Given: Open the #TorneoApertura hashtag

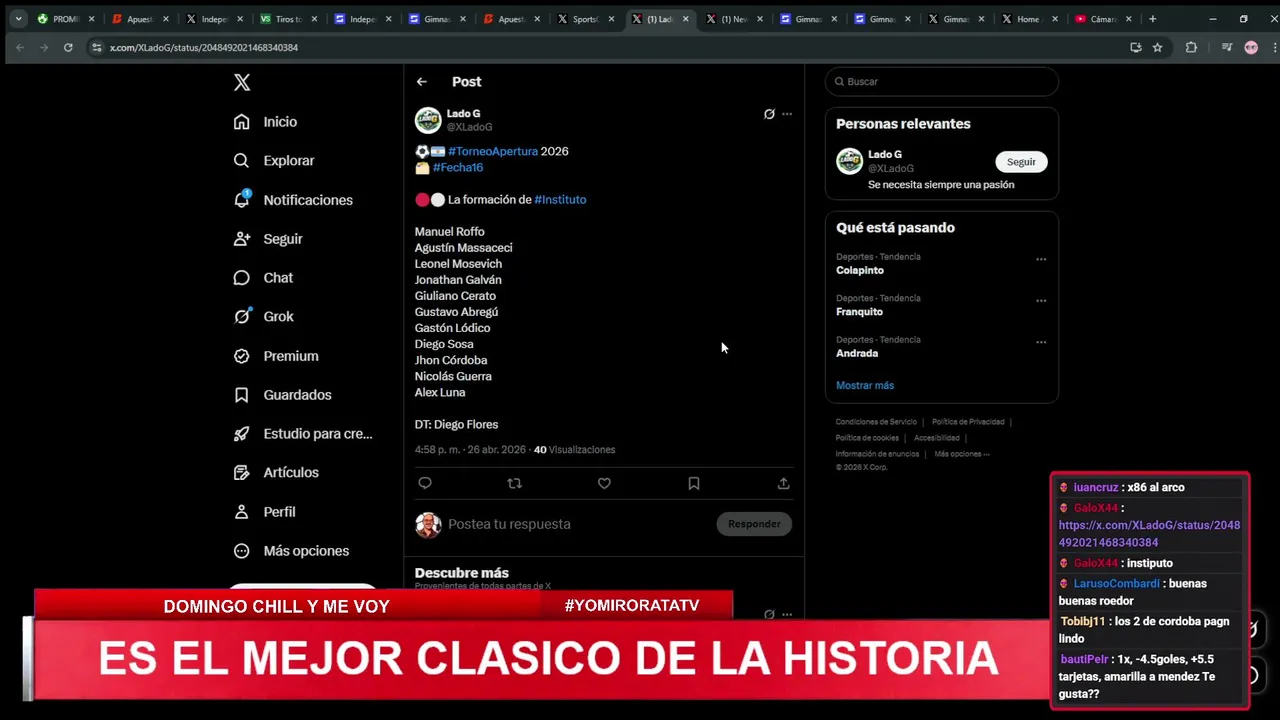Looking at the screenshot, I should point(493,152).
